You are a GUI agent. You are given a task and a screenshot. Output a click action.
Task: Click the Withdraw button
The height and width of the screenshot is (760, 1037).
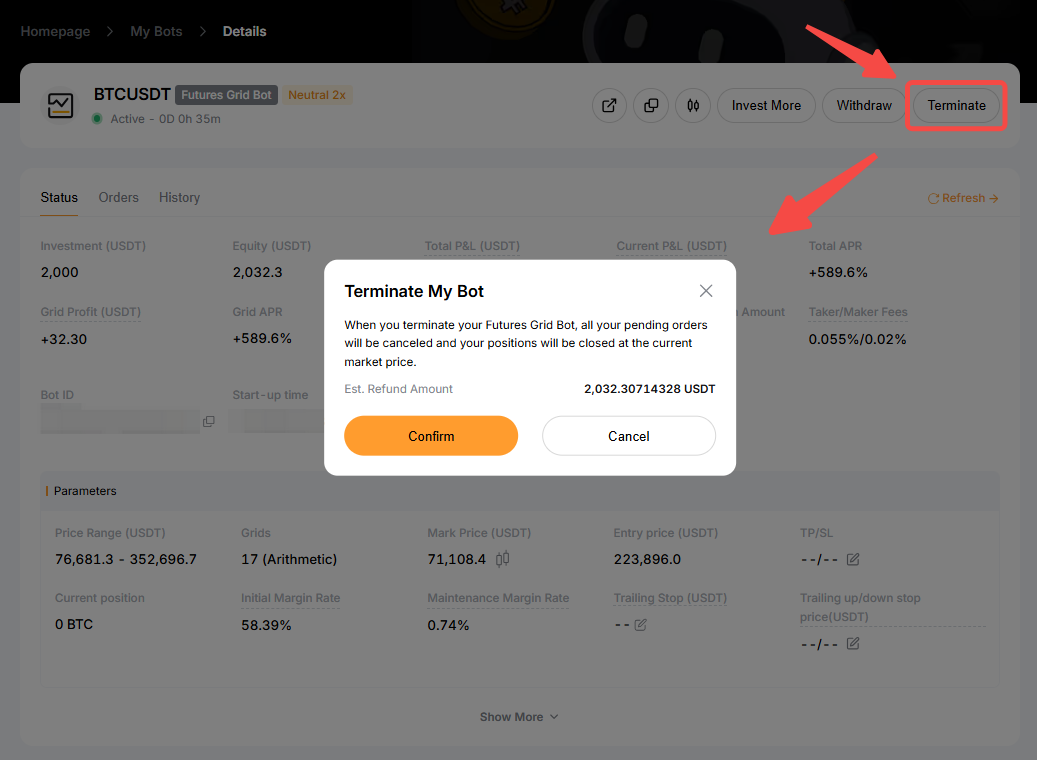tap(864, 105)
